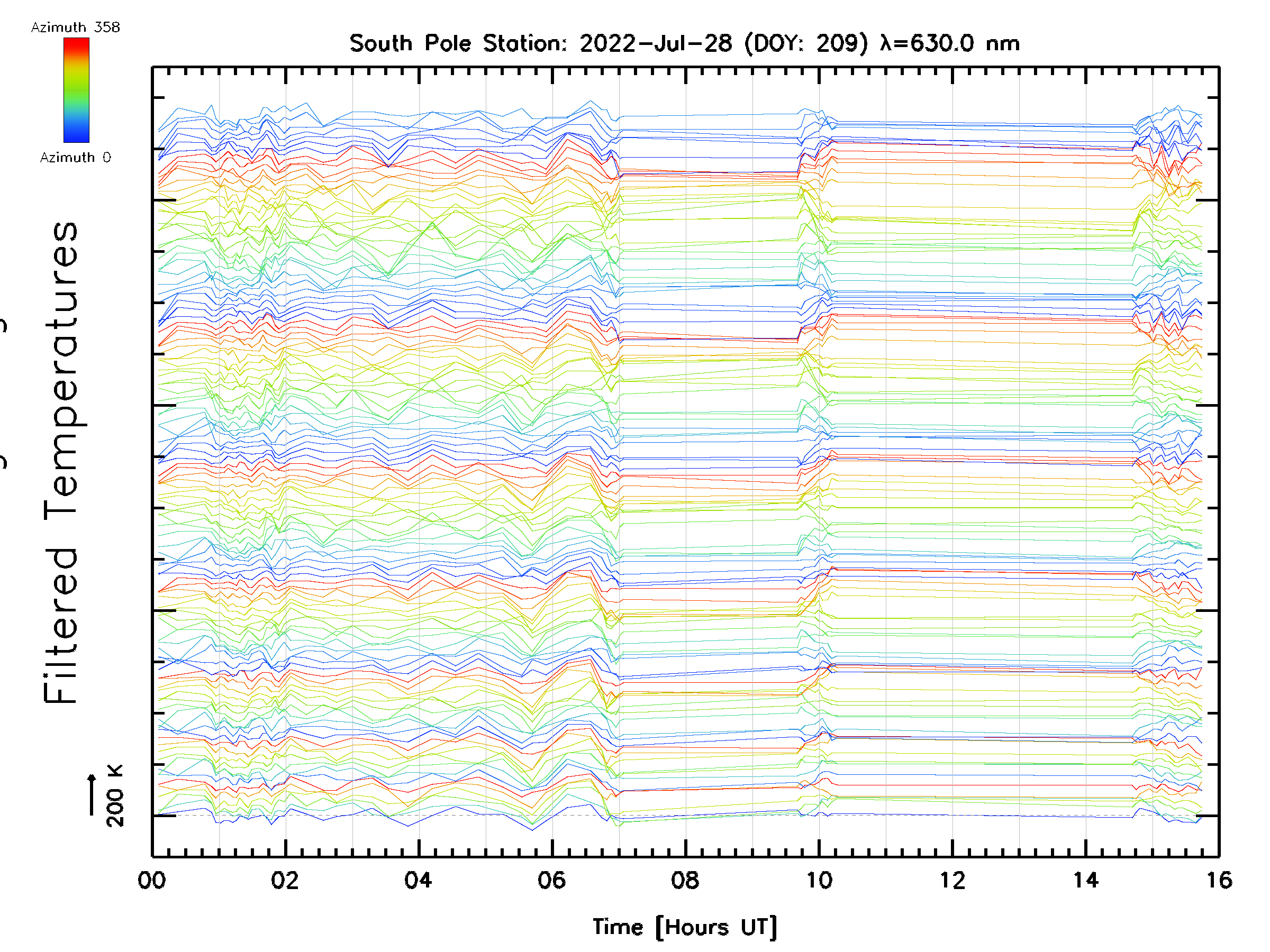Click x-axis tick label 12
This screenshot has height=952, width=1270.
click(x=952, y=880)
